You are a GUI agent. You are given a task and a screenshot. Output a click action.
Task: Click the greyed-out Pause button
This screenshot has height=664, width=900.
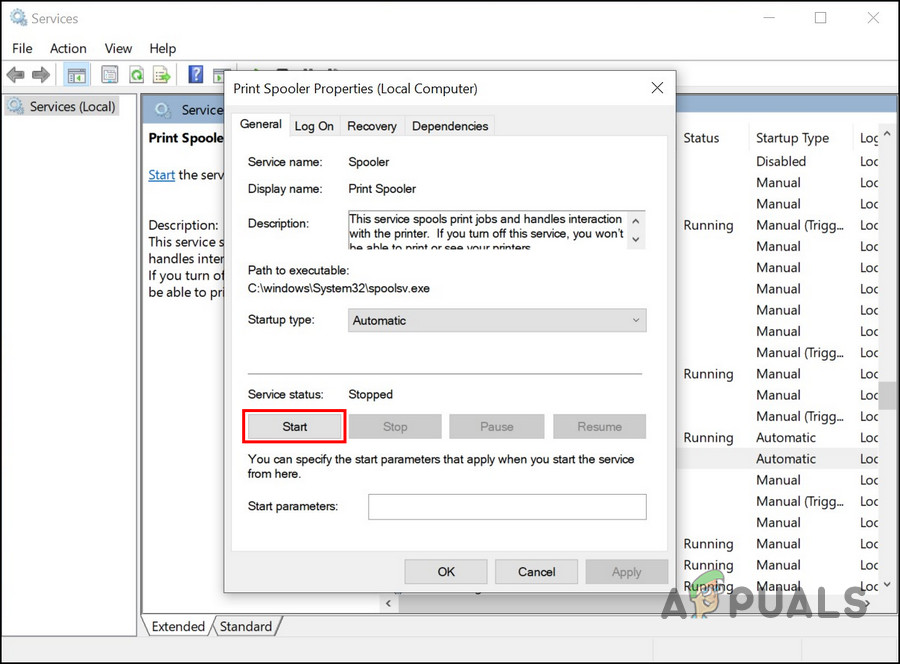(x=496, y=426)
